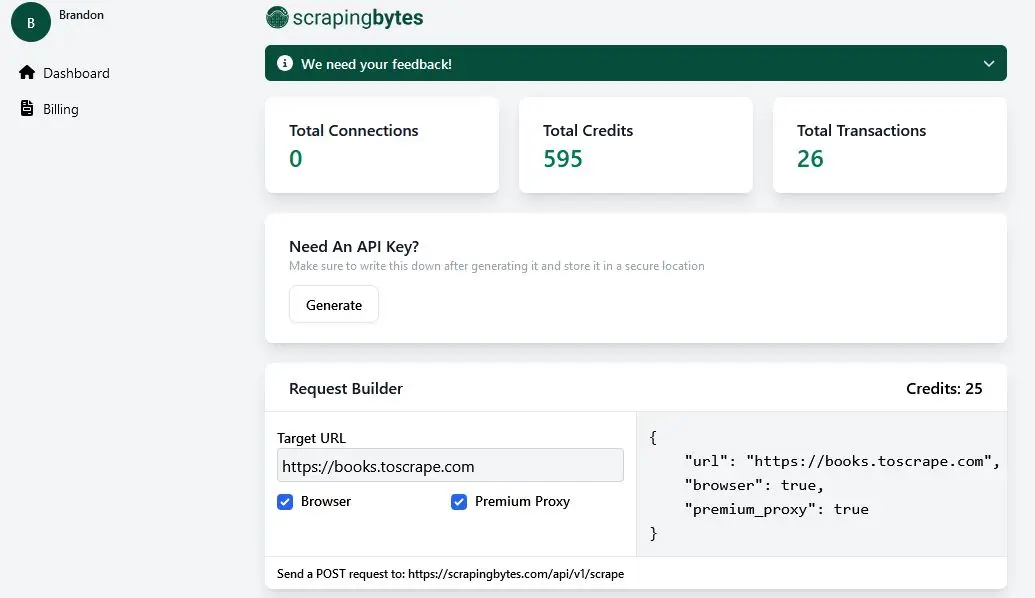
Task: Uncheck the Browser checkbox
Action: [285, 502]
